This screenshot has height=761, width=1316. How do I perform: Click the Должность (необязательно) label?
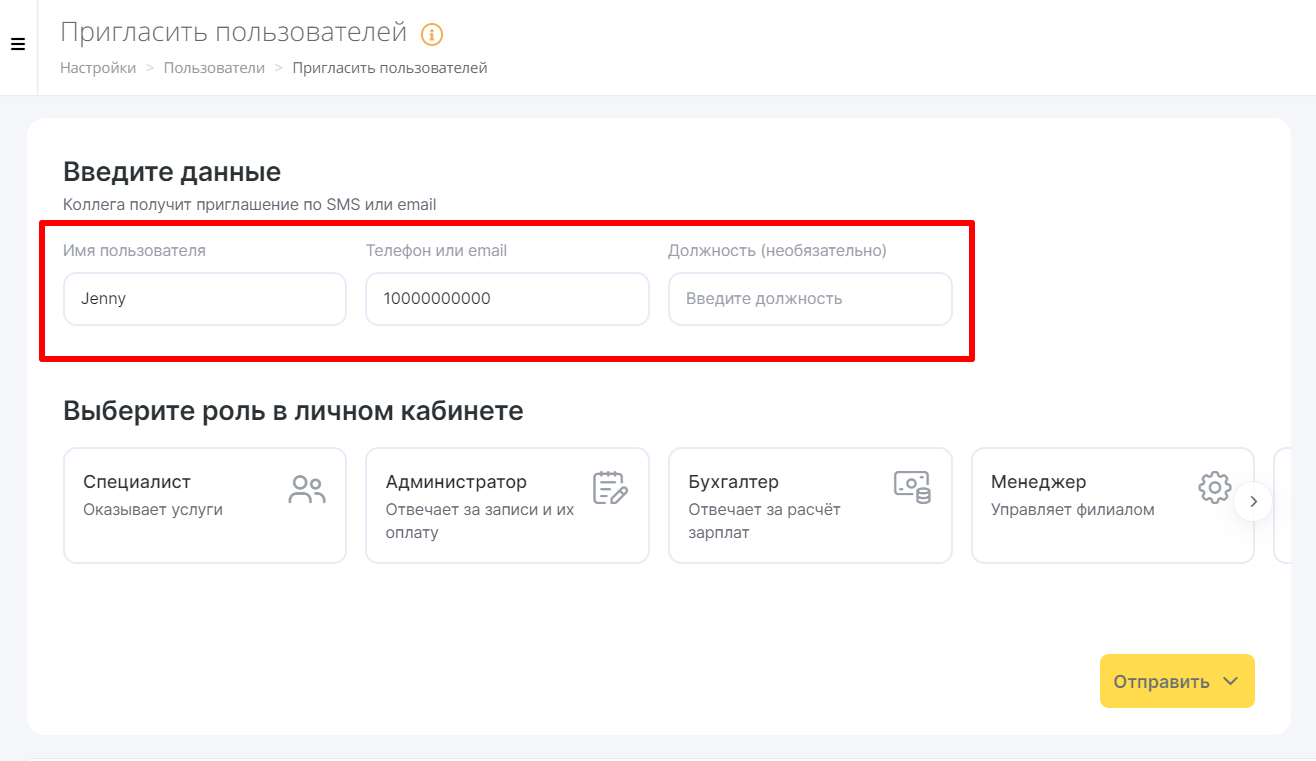777,250
